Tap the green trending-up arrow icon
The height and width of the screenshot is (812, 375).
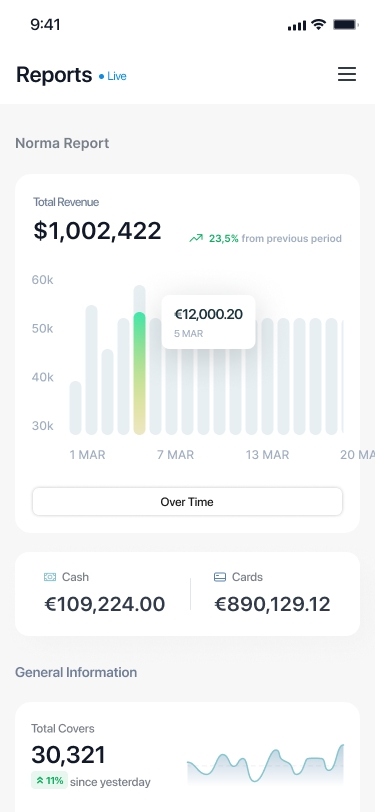click(x=196, y=239)
